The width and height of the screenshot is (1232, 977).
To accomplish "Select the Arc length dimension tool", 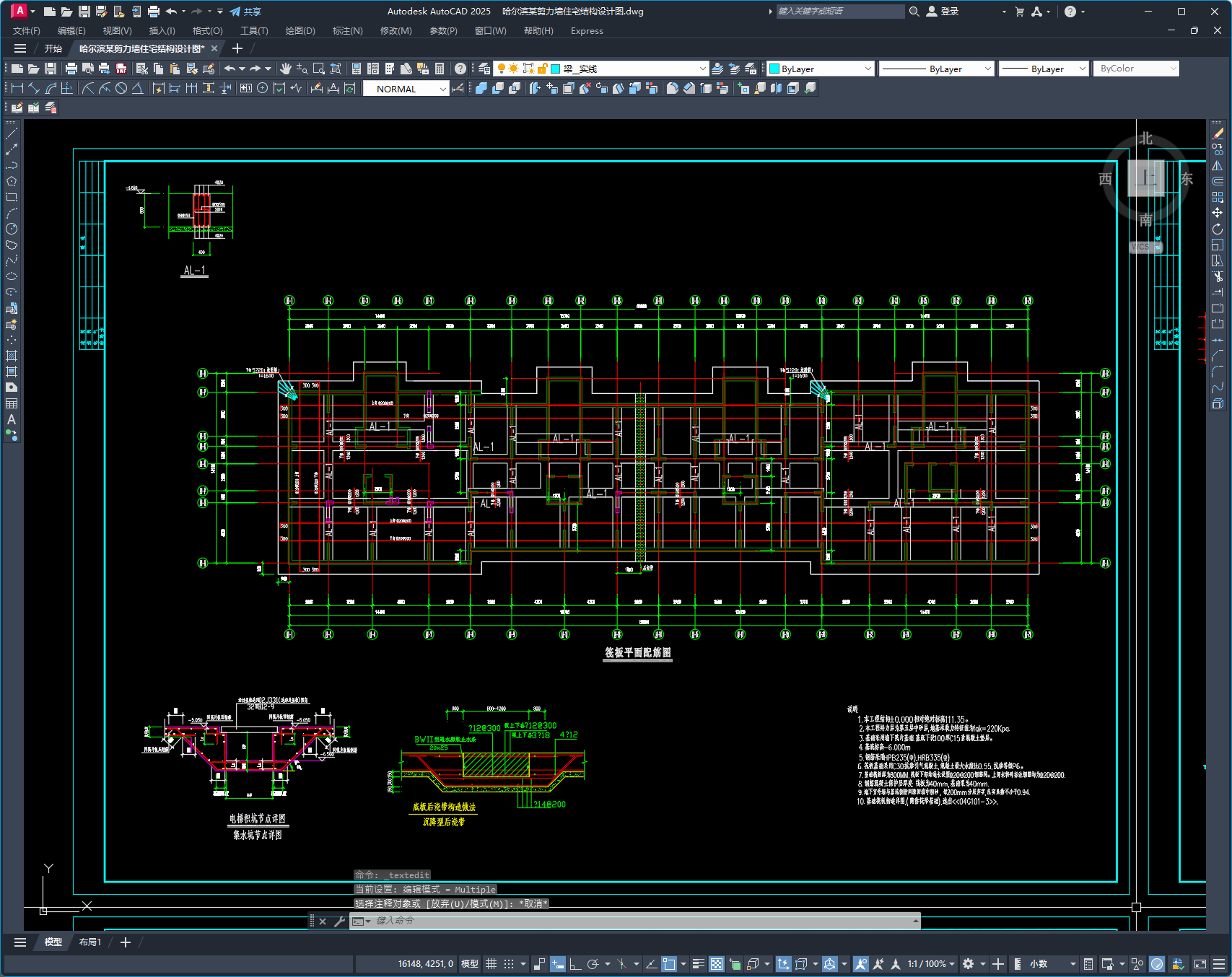I will (x=51, y=88).
